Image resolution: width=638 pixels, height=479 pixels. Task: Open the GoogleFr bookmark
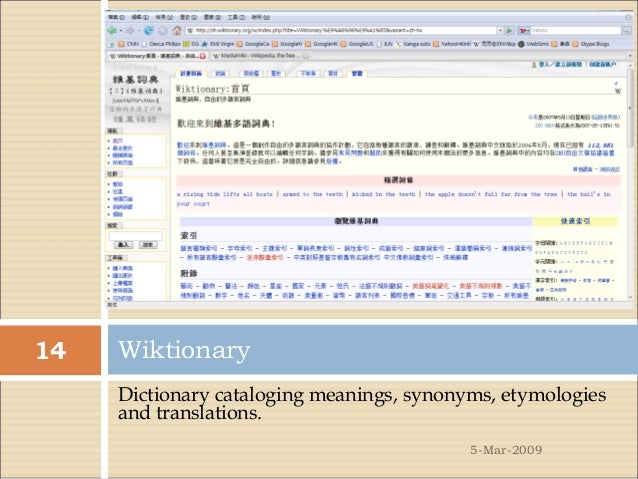[287, 44]
